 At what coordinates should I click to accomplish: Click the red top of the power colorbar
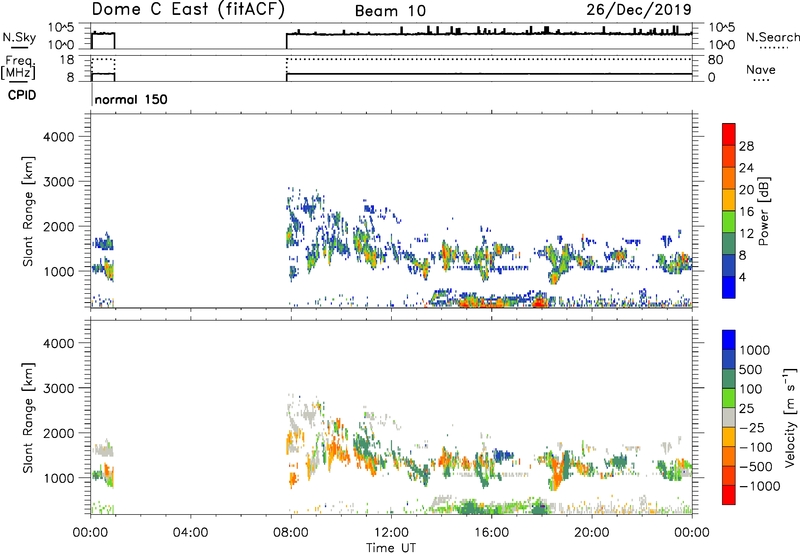click(x=729, y=134)
